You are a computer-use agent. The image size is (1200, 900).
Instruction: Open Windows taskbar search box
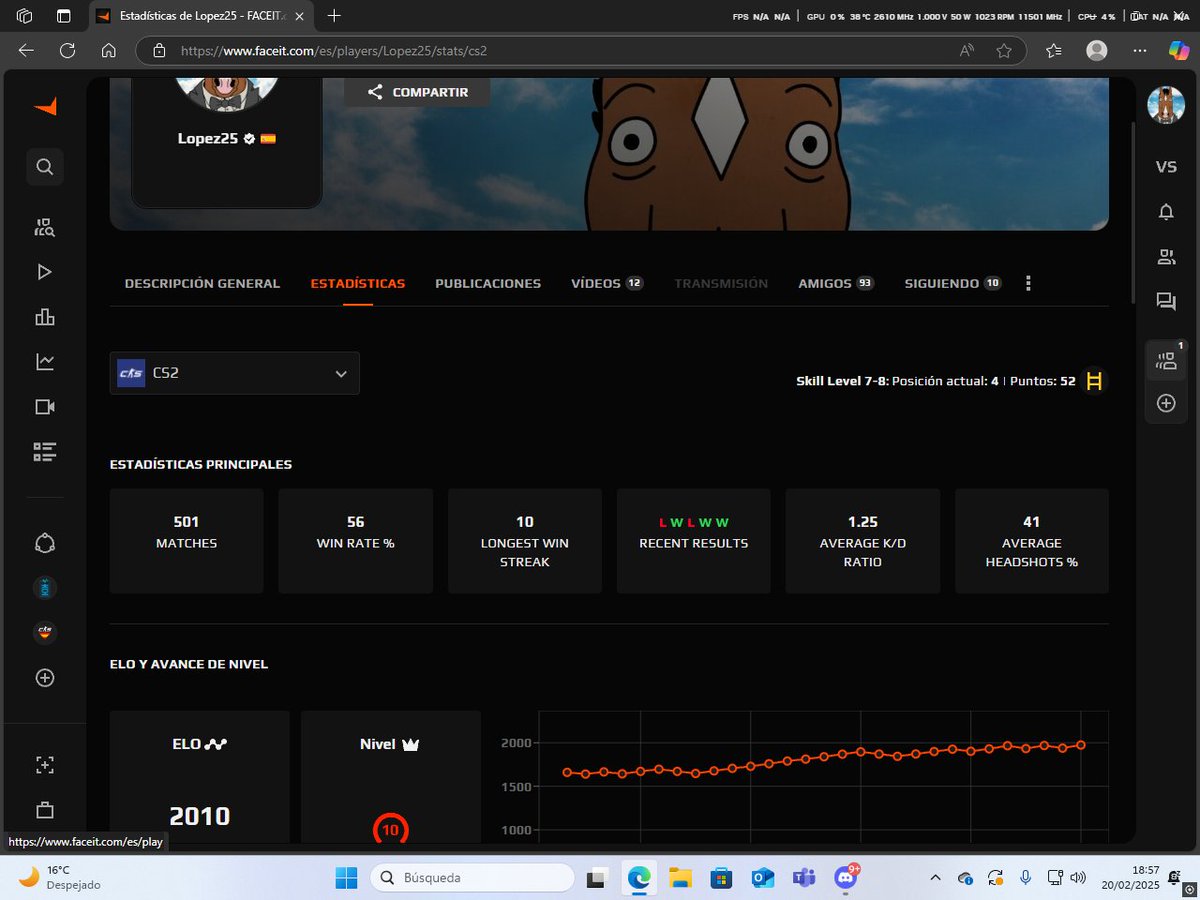472,878
